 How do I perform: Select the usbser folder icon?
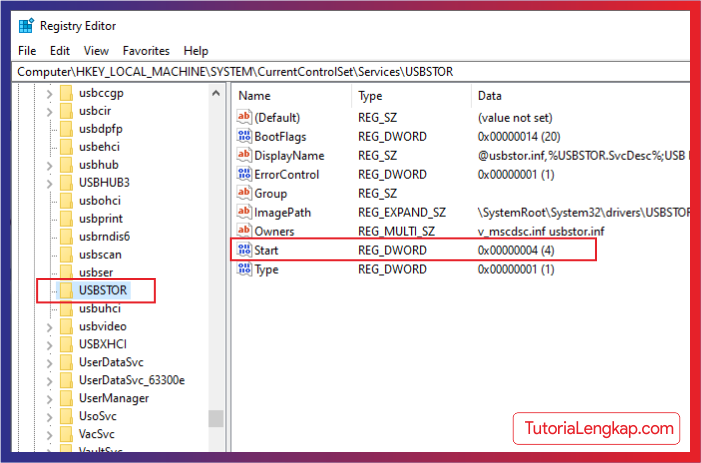click(x=66, y=273)
